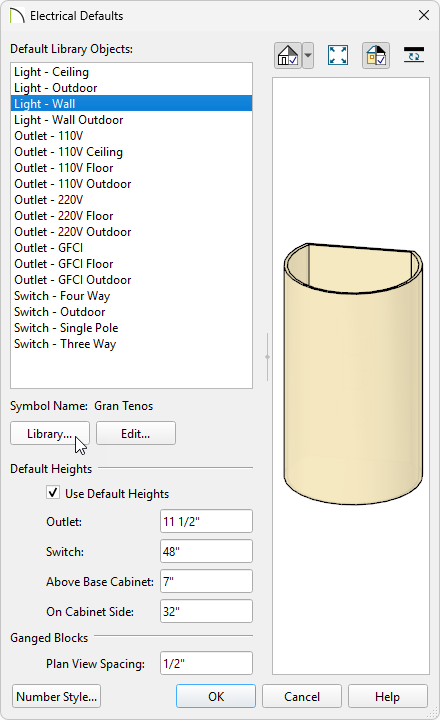This screenshot has height=720, width=440.
Task: Select Light - Wall Outdoor entry
Action: point(131,120)
